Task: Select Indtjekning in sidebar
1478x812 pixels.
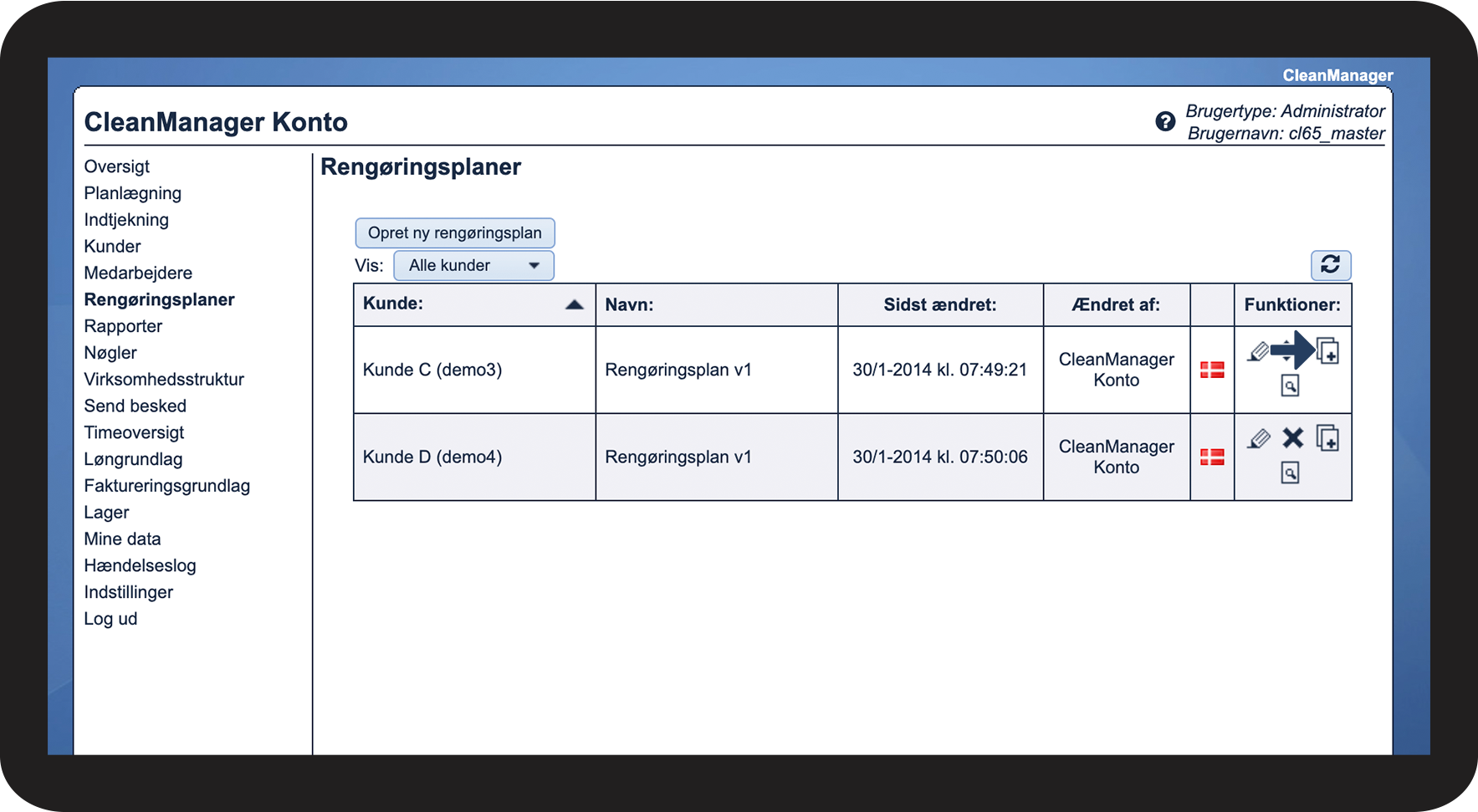Action: pos(126,220)
